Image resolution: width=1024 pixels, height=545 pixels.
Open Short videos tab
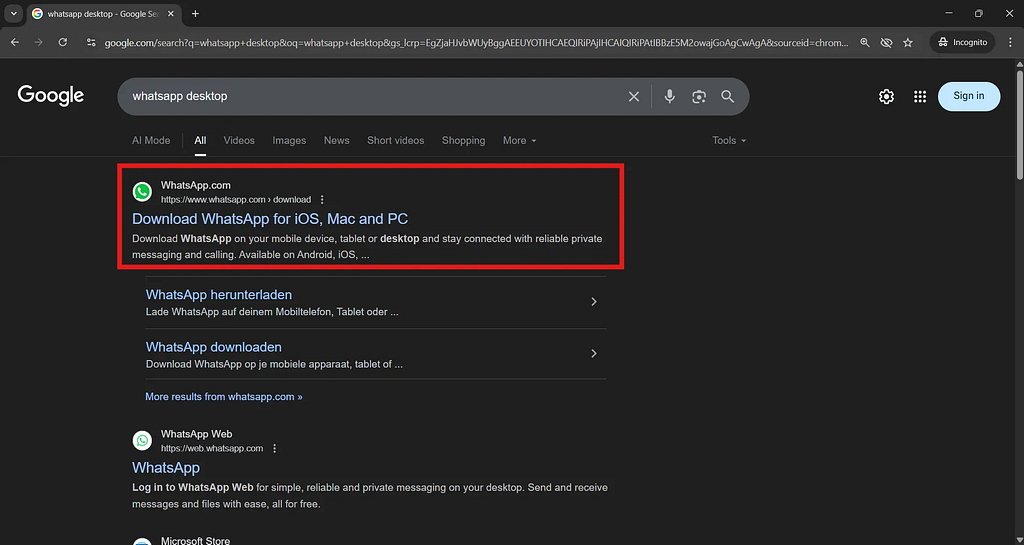click(395, 140)
